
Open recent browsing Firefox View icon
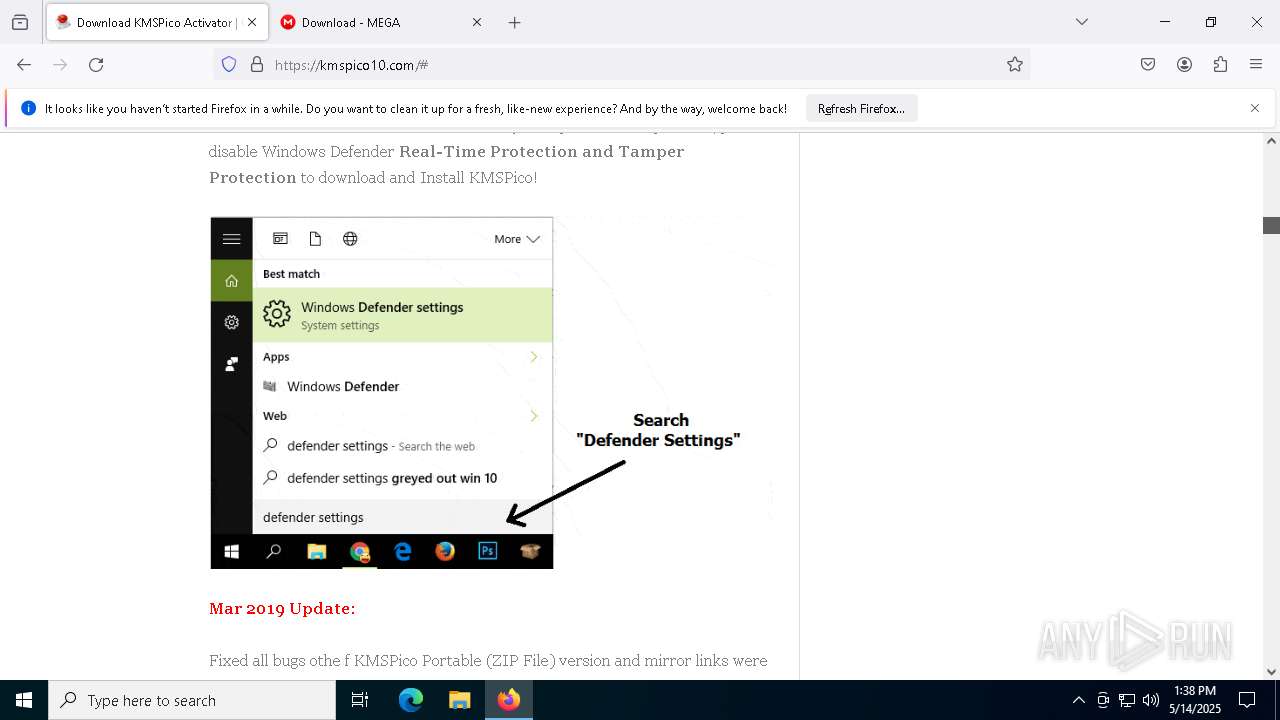coord(20,22)
